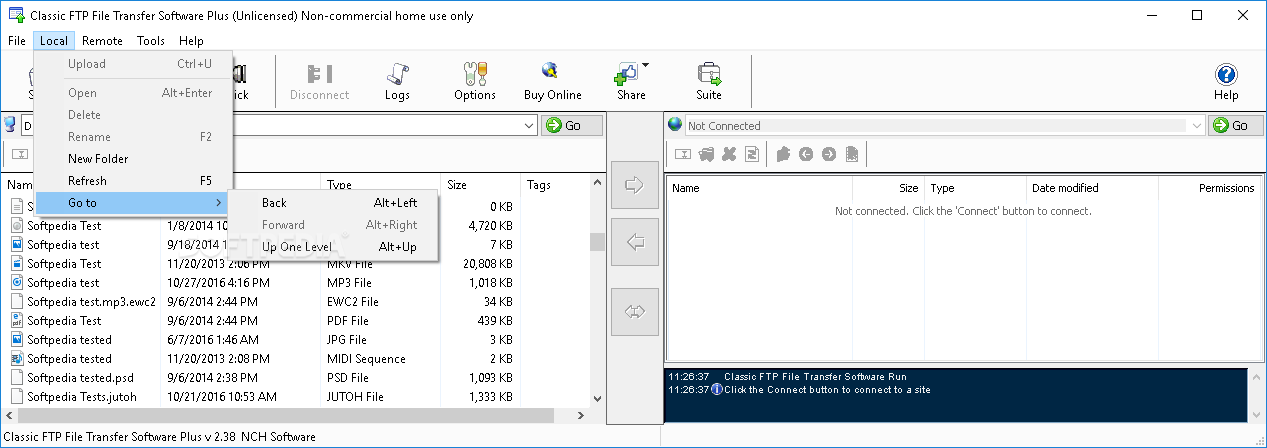Sort remote list by Type column
1267x448 pixels.
point(975,188)
